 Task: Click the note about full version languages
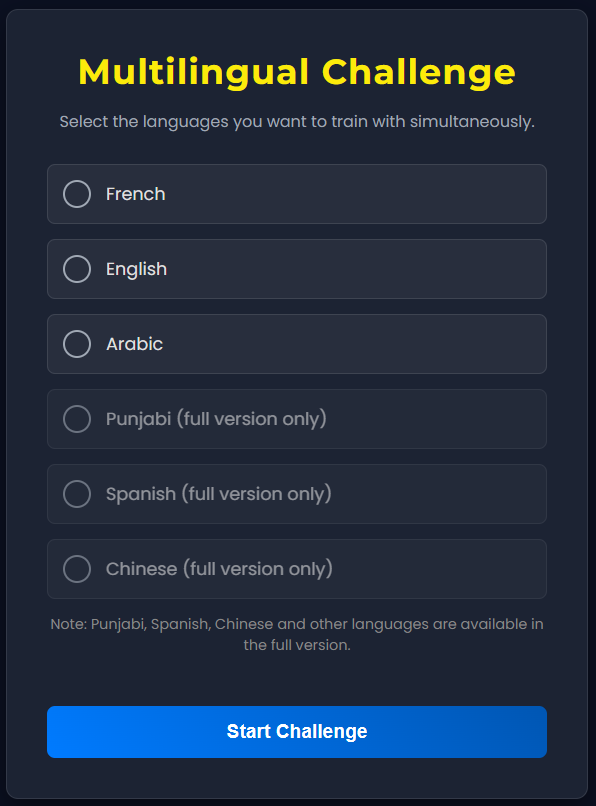297,633
